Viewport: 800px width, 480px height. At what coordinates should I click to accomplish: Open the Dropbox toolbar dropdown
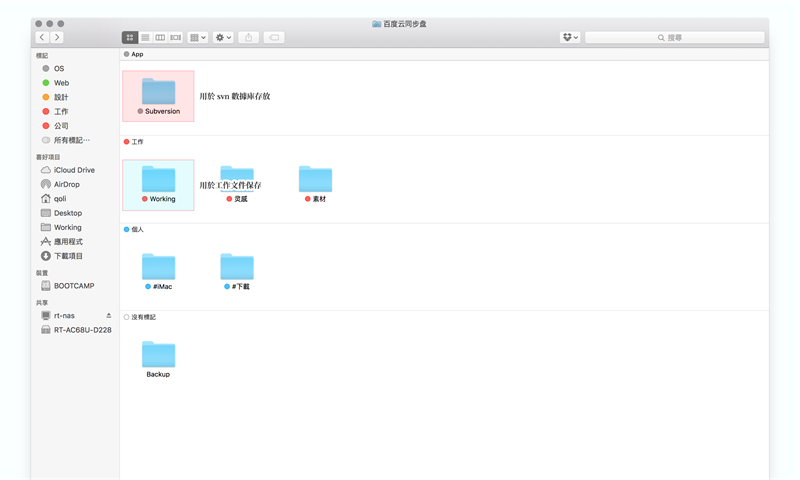[x=570, y=37]
